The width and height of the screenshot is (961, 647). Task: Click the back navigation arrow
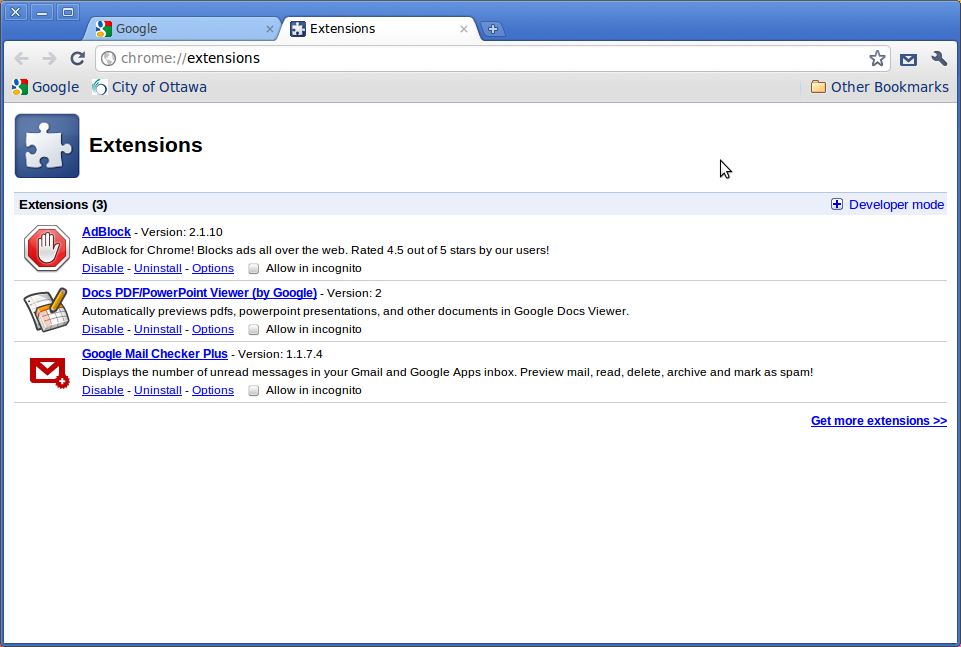(x=21, y=58)
